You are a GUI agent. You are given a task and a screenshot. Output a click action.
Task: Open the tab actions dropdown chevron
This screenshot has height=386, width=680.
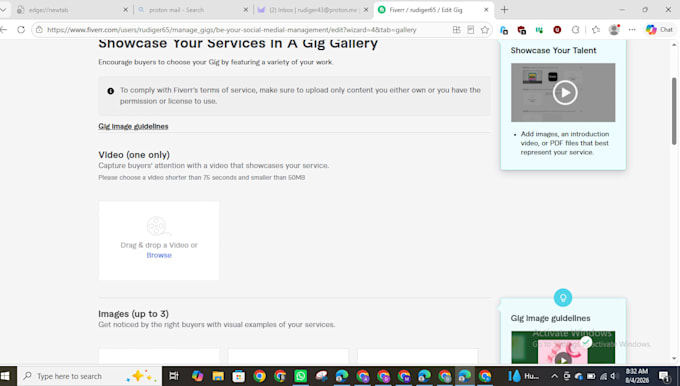pyautogui.click(x=4, y=10)
